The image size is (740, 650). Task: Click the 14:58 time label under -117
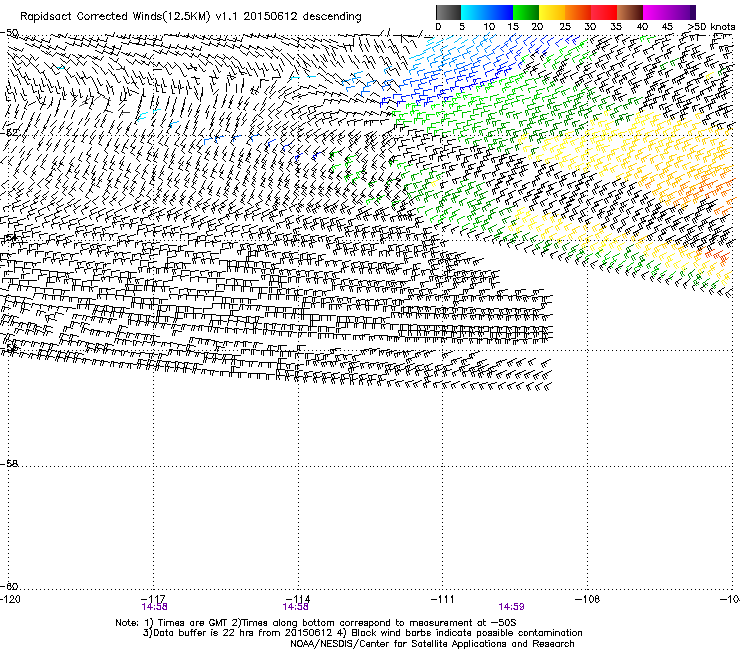click(154, 607)
